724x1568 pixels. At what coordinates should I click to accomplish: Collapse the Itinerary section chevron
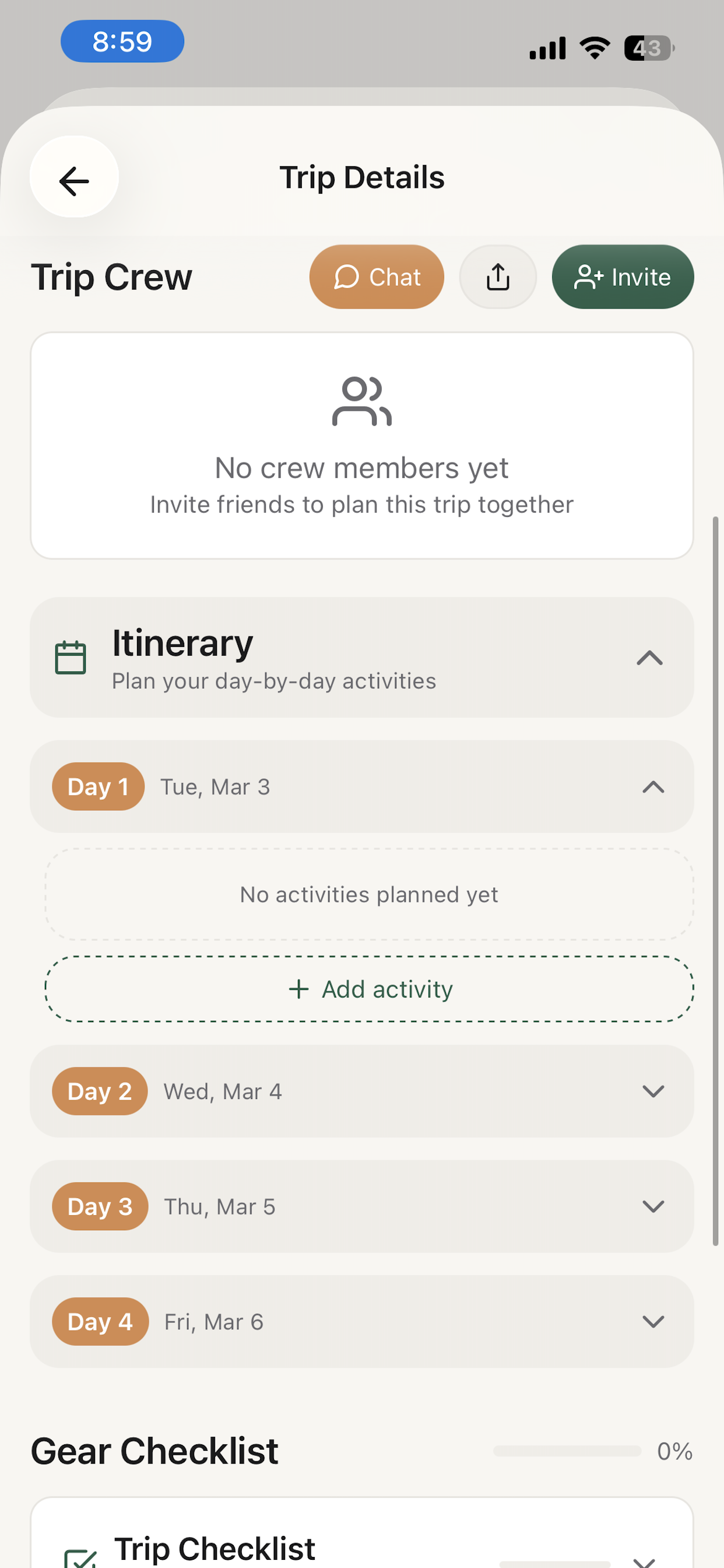tap(649, 657)
